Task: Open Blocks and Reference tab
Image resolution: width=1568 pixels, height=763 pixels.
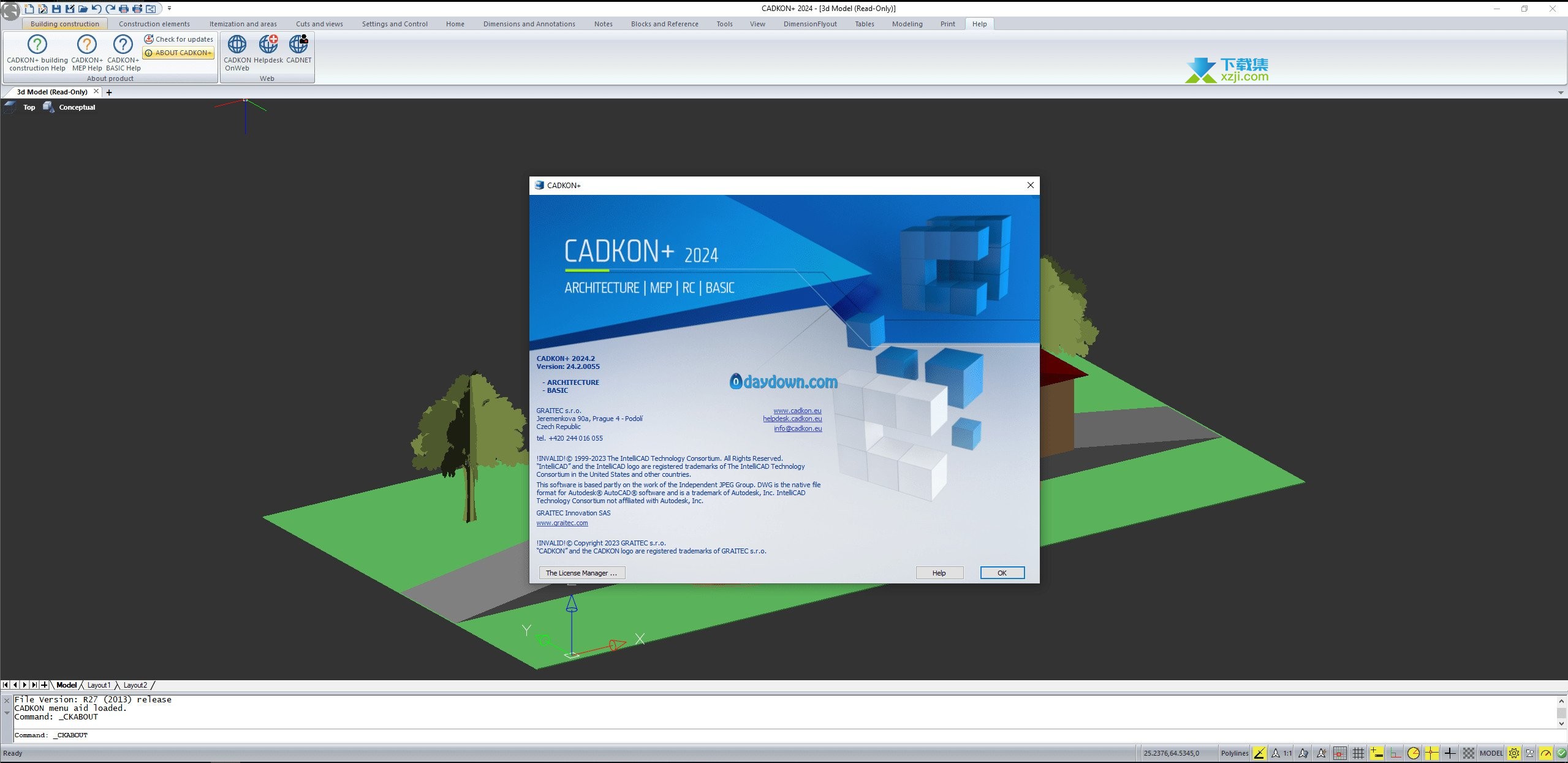Action: coord(665,24)
